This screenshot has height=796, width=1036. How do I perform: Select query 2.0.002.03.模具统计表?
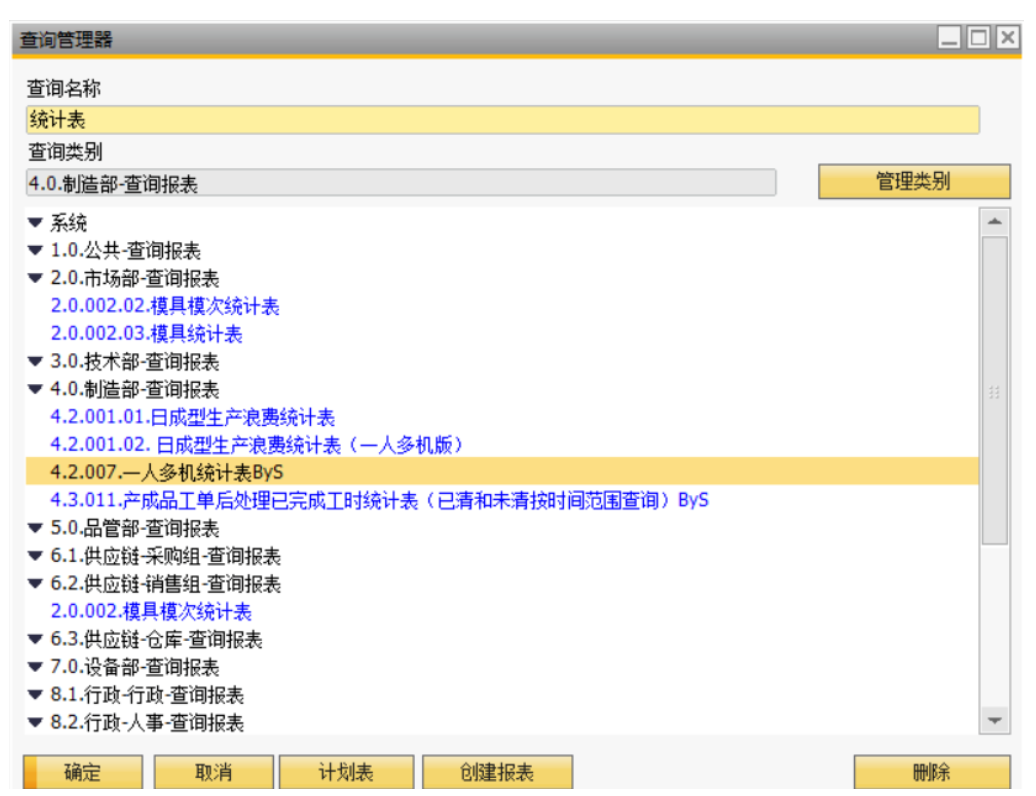coord(147,334)
